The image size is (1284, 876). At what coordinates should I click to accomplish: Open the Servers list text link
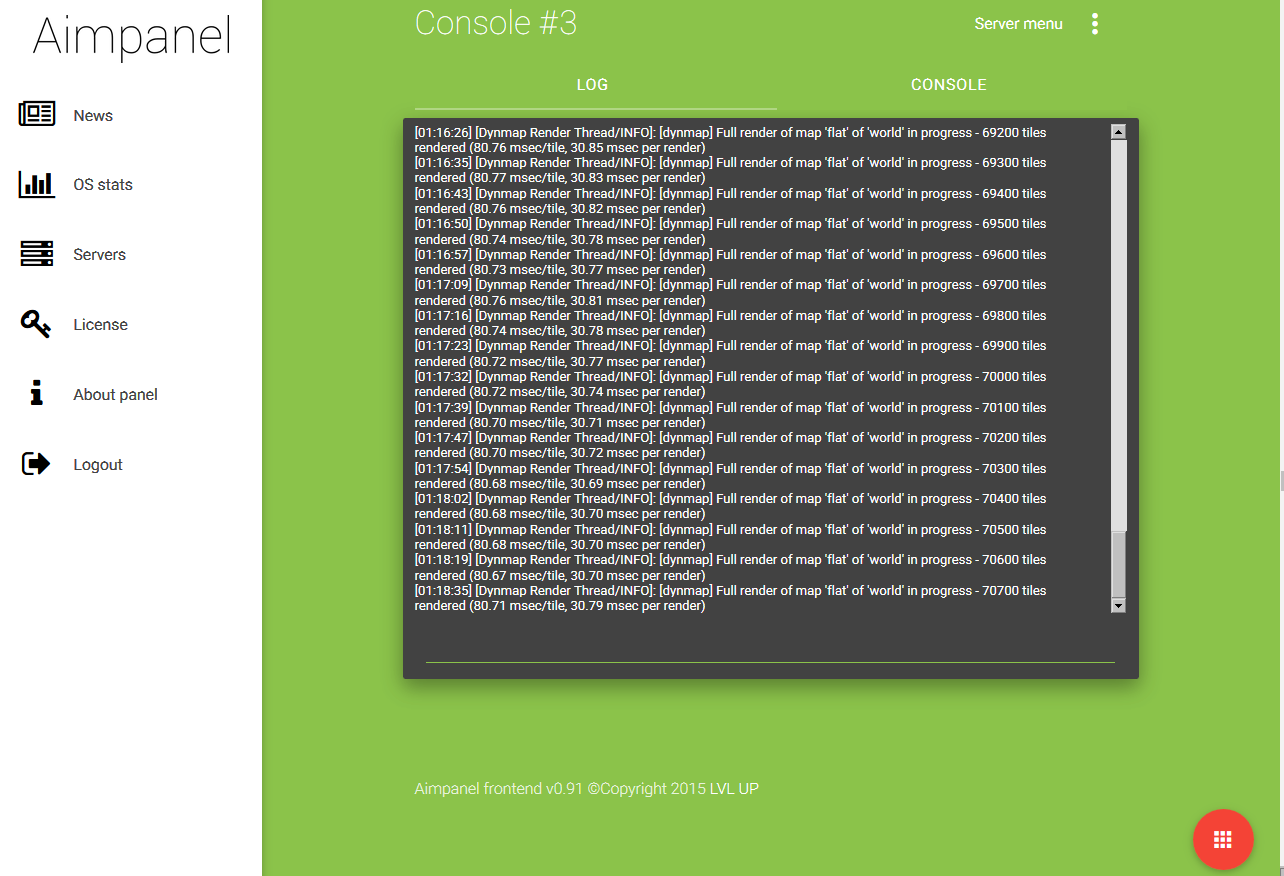tap(100, 255)
